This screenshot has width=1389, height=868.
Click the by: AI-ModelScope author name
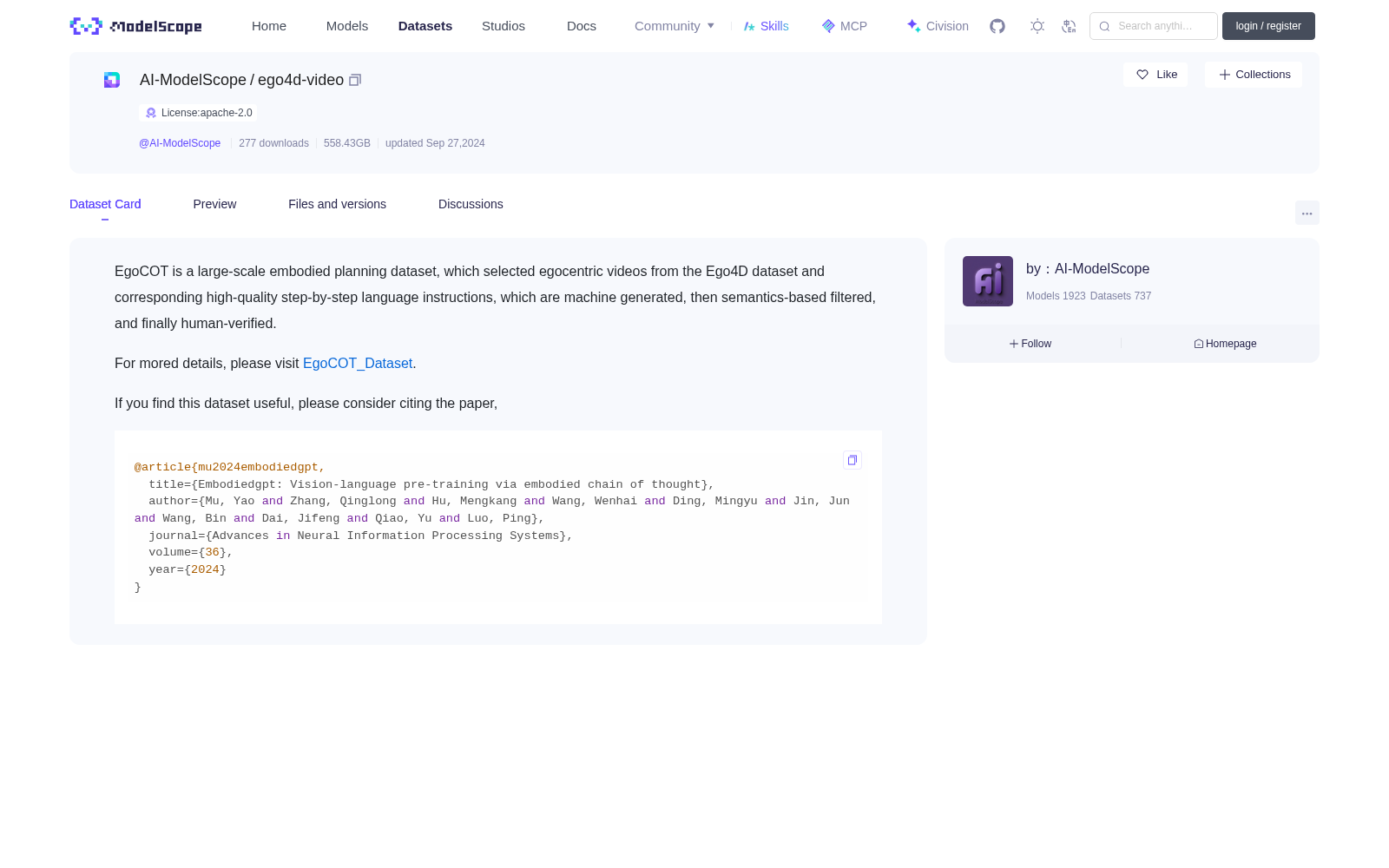point(1088,269)
